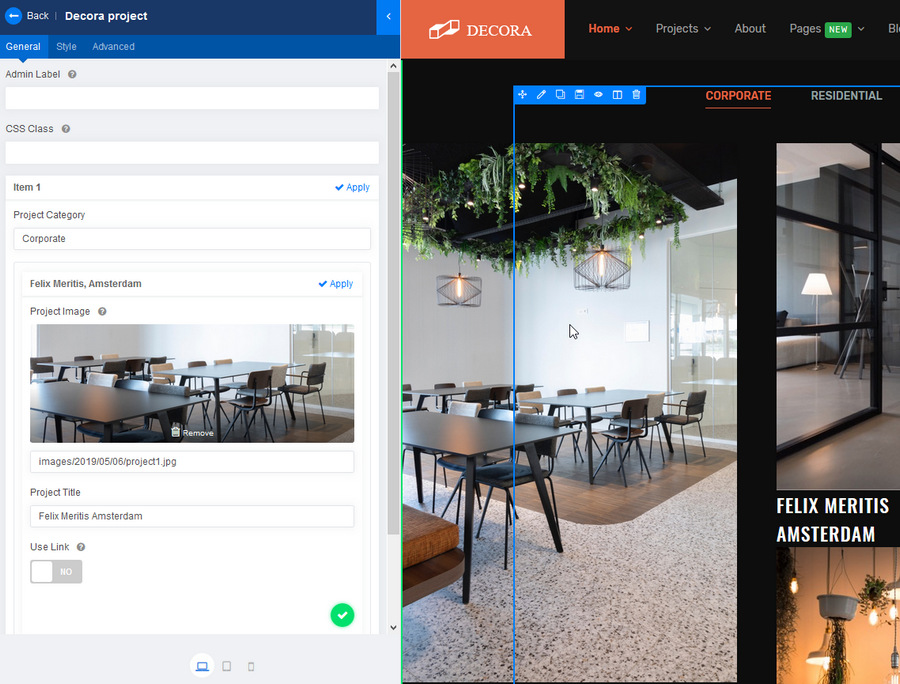Screen dimensions: 900x684
Task: Delete the block with the trash icon
Action: click(636, 95)
